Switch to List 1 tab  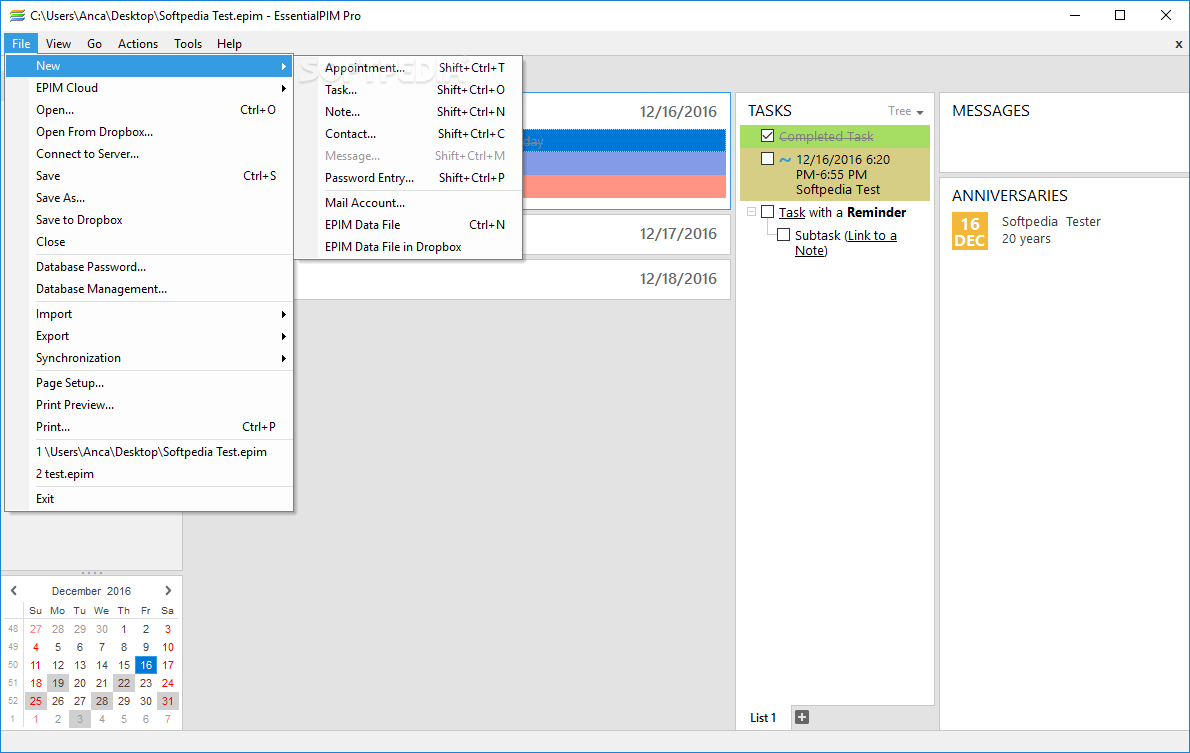pos(763,717)
